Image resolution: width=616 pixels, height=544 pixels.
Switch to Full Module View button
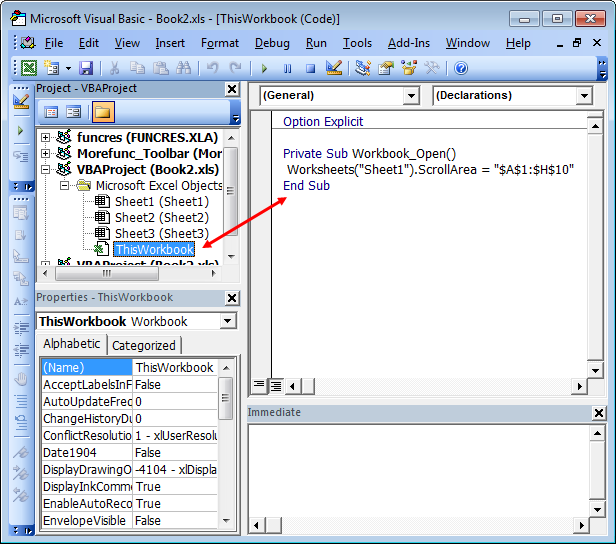274,384
